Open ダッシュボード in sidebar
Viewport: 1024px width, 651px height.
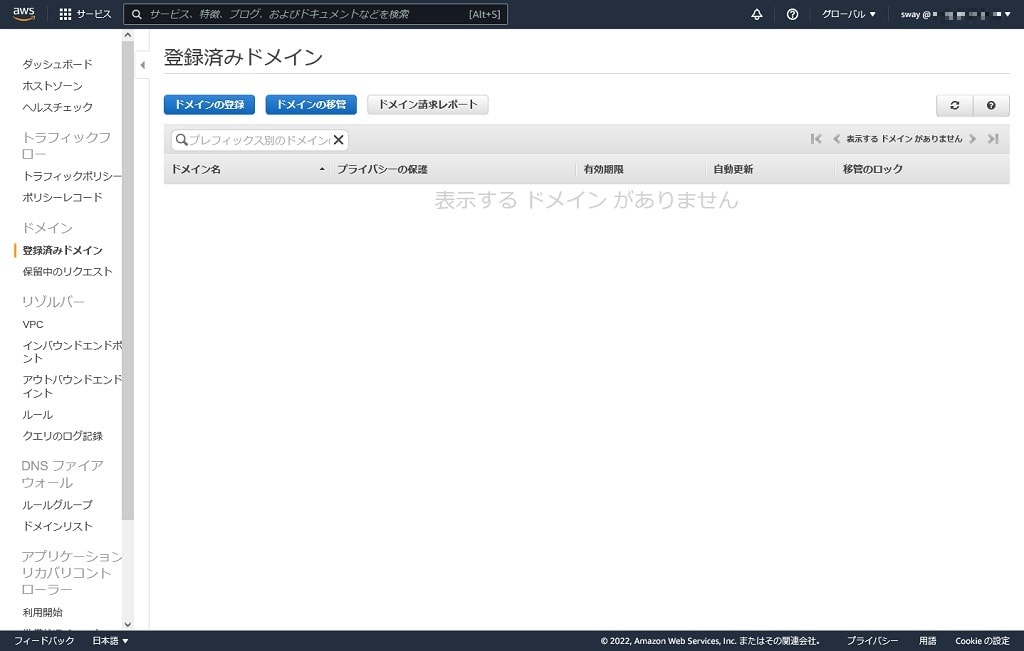coord(57,64)
